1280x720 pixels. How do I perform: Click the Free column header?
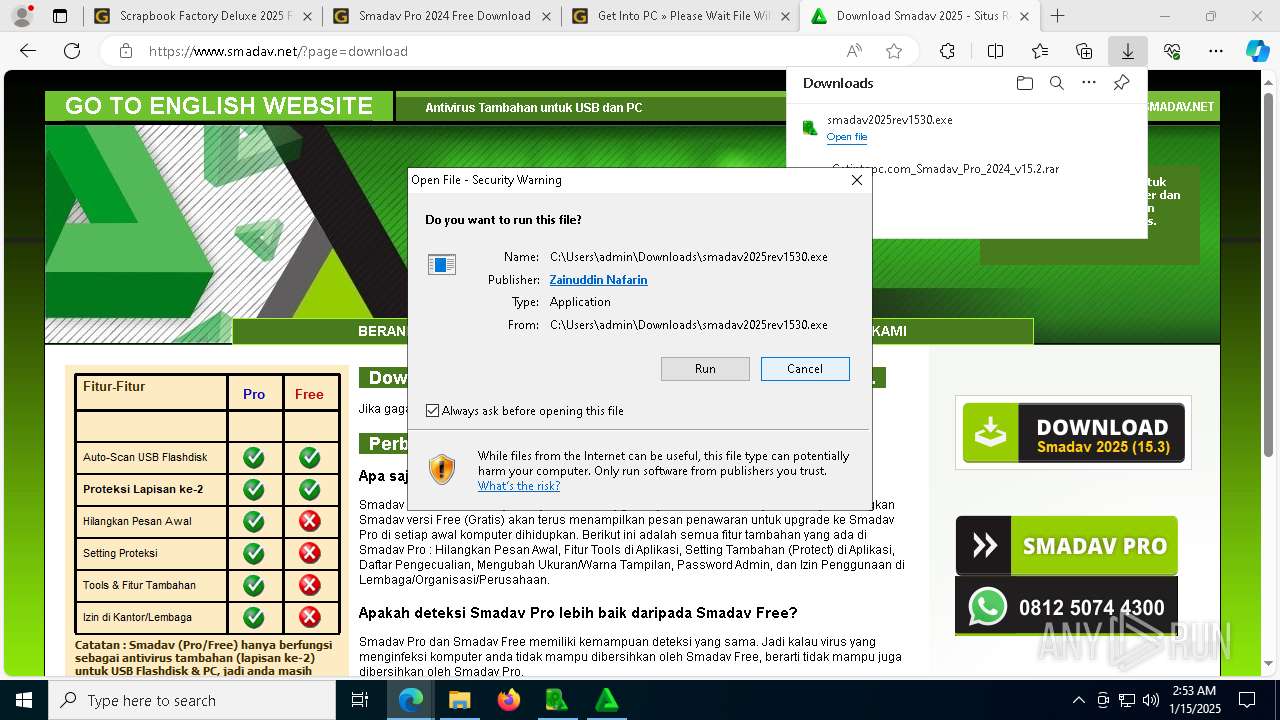tap(309, 394)
